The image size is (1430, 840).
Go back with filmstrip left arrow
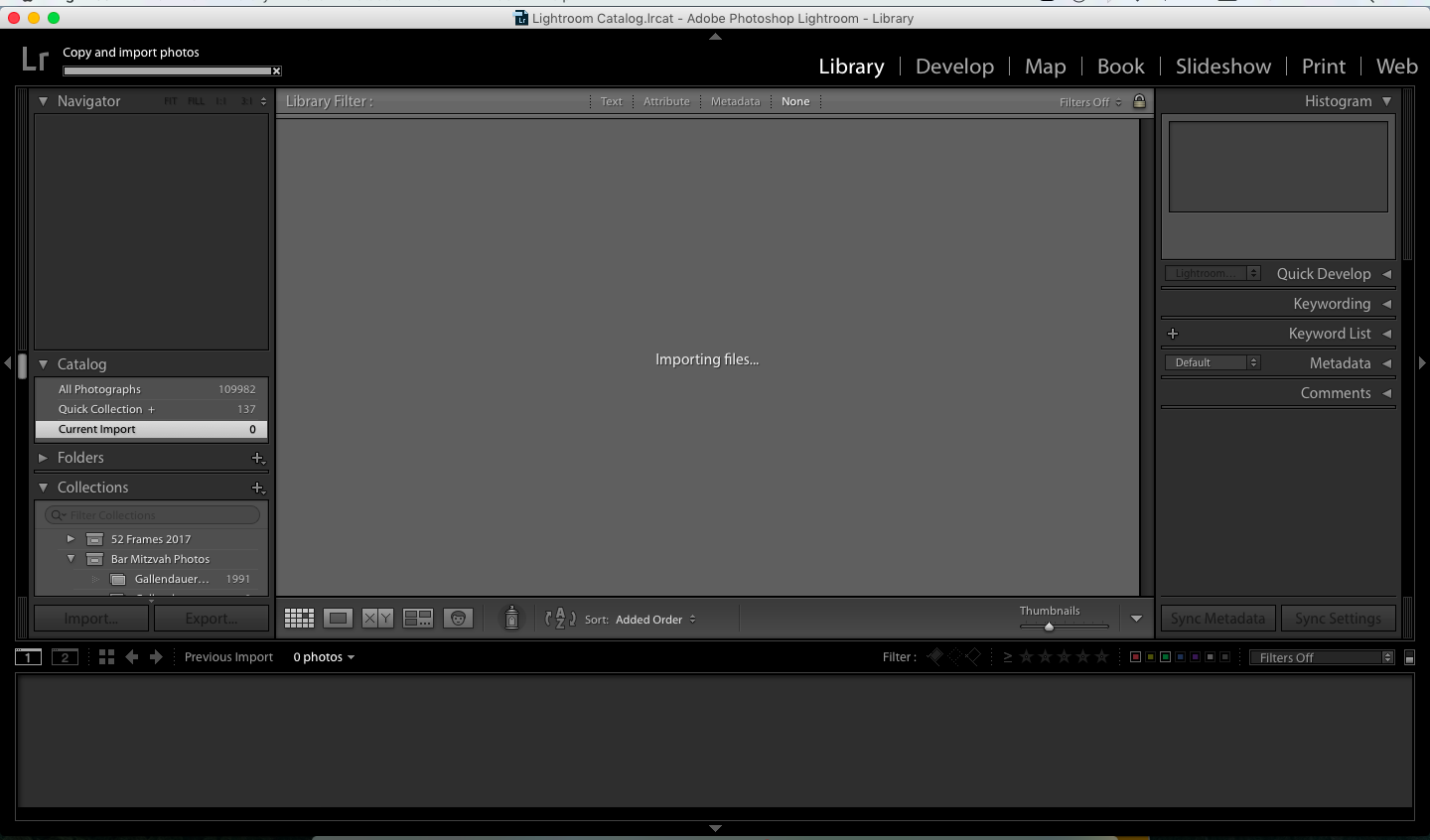click(x=131, y=657)
